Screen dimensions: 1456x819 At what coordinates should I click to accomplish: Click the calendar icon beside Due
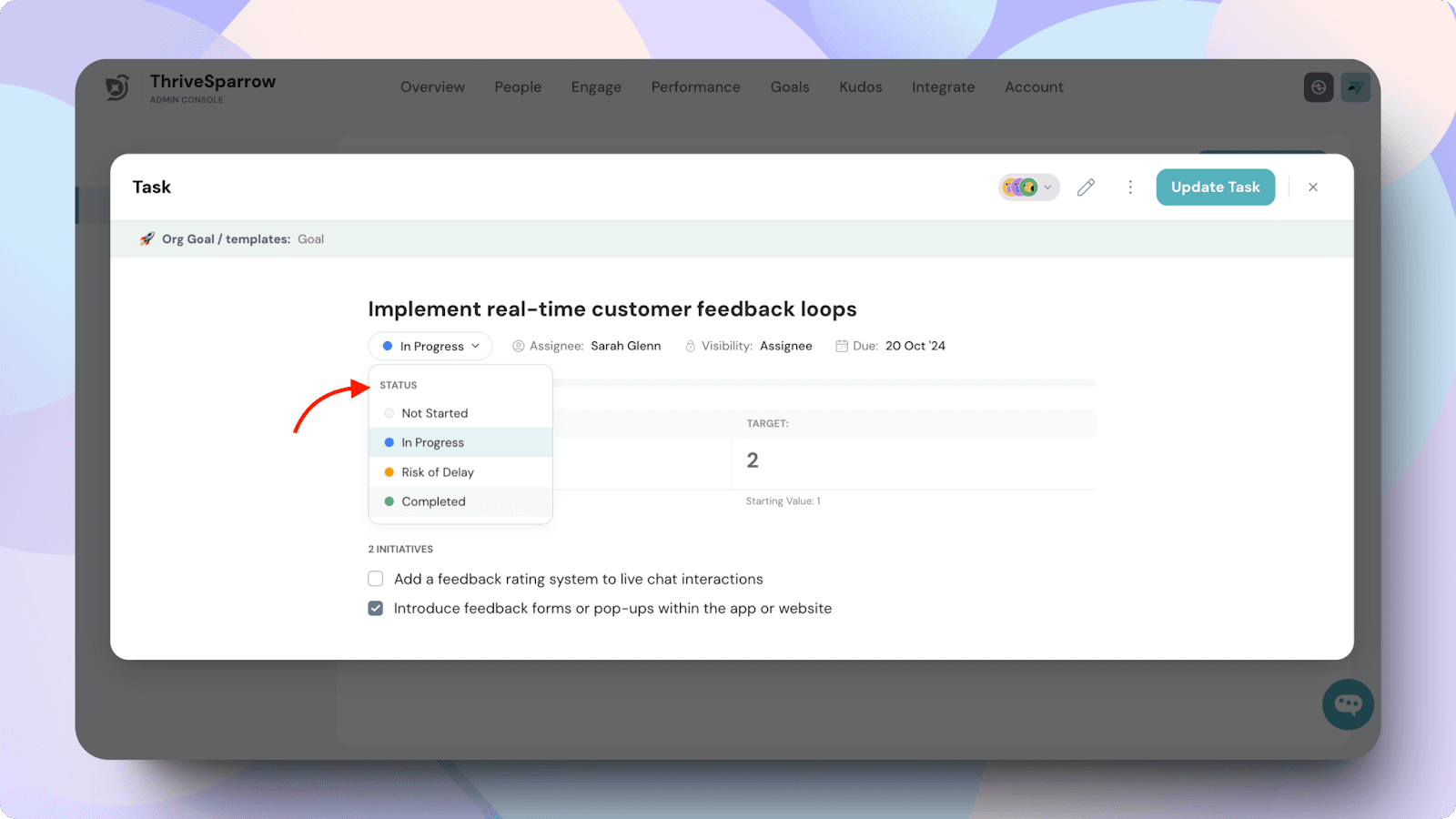(842, 346)
